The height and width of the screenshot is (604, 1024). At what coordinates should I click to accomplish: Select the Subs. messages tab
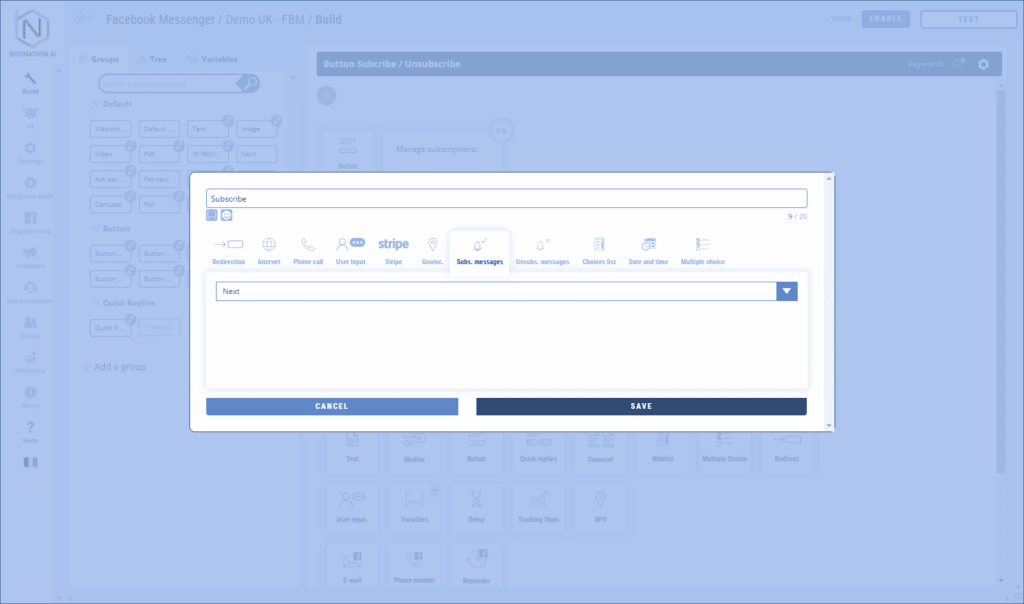(479, 250)
